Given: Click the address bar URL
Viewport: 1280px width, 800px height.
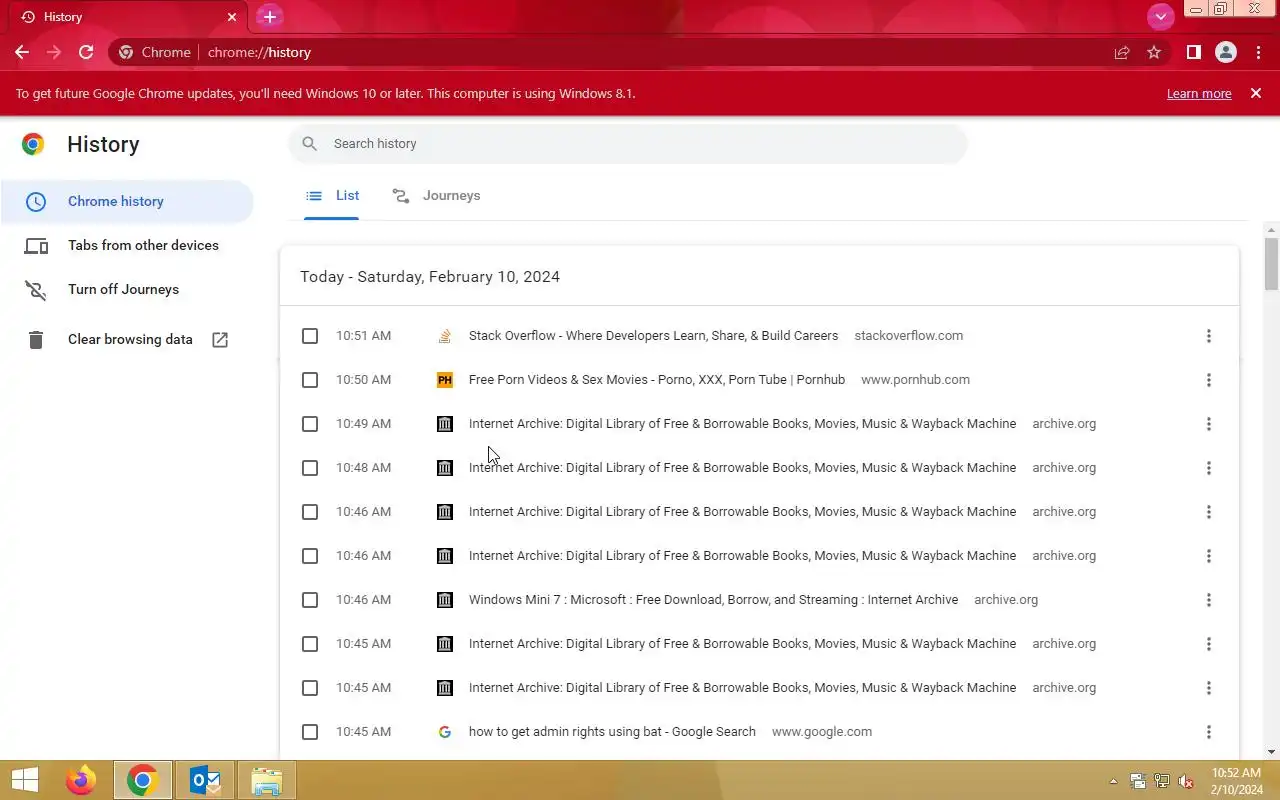Looking at the screenshot, I should 259,52.
